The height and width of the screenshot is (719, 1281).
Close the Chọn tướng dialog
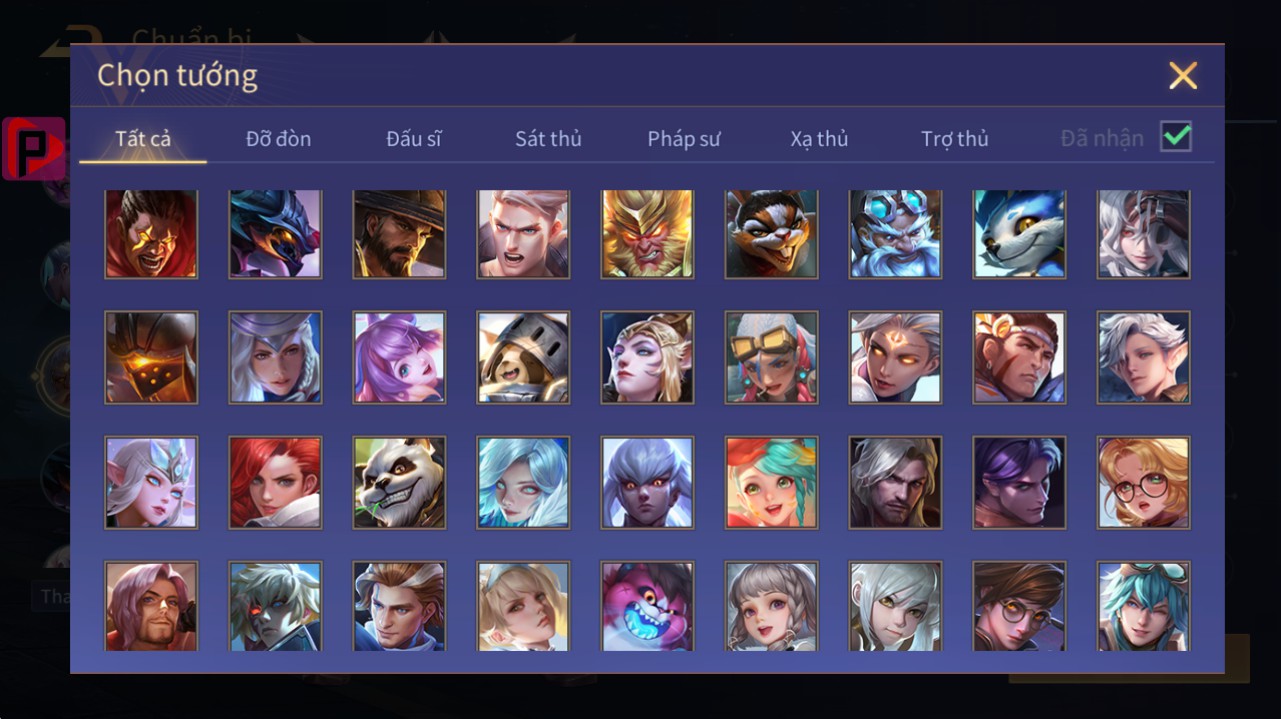(1183, 75)
